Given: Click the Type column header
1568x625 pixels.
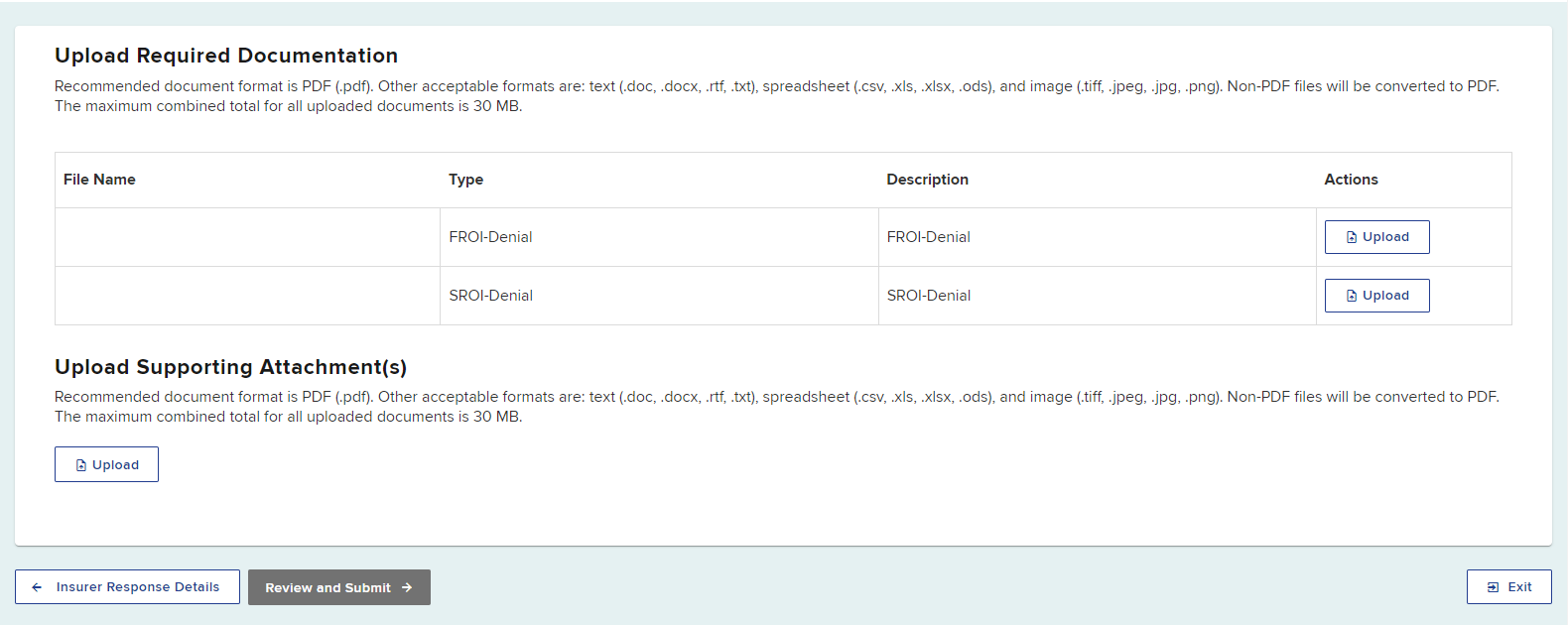Looking at the screenshot, I should pos(465,180).
